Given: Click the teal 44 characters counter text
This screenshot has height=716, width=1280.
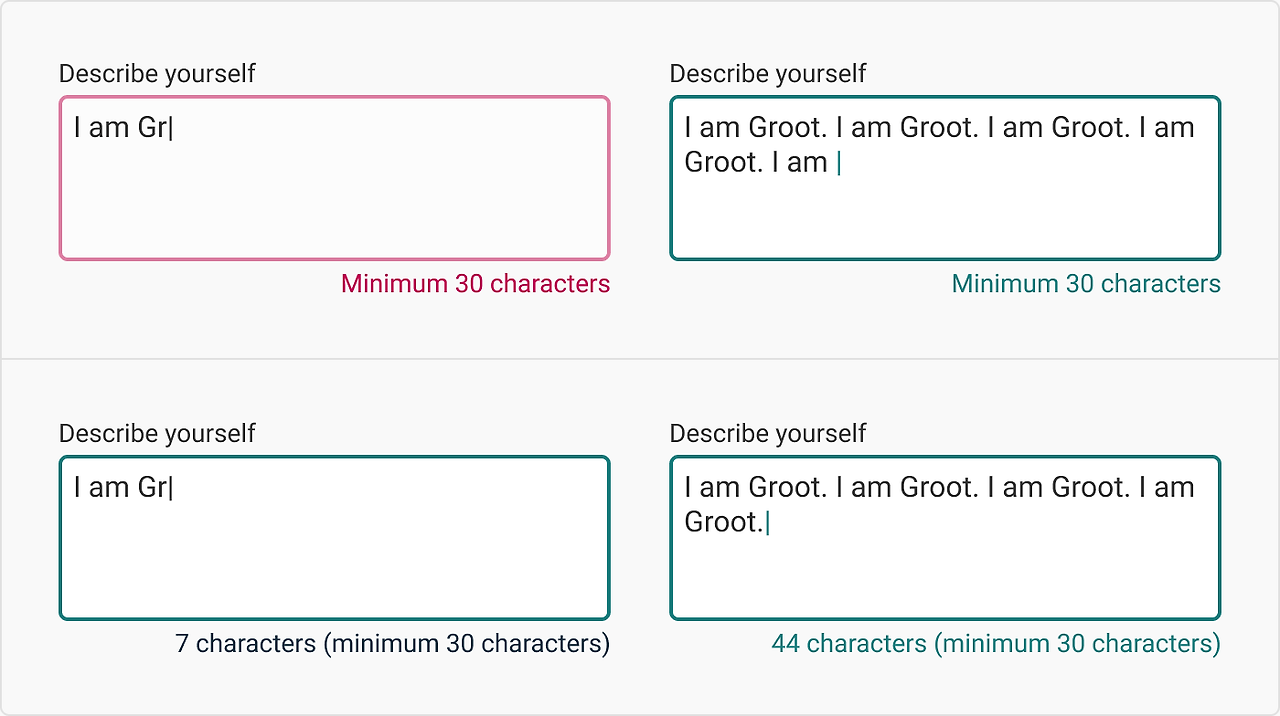Looking at the screenshot, I should [x=996, y=644].
